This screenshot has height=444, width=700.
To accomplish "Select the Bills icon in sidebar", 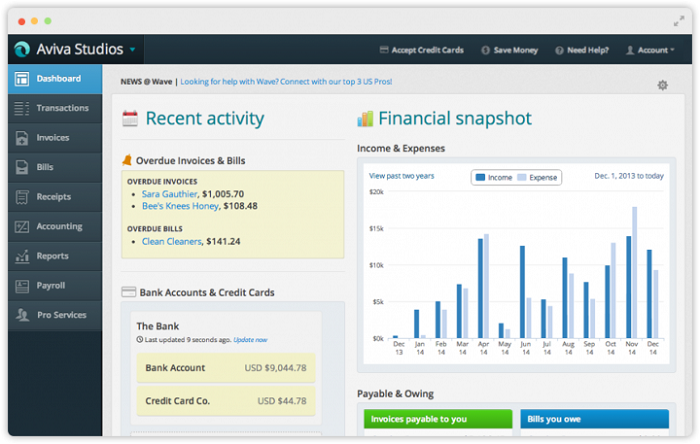I will 22,167.
